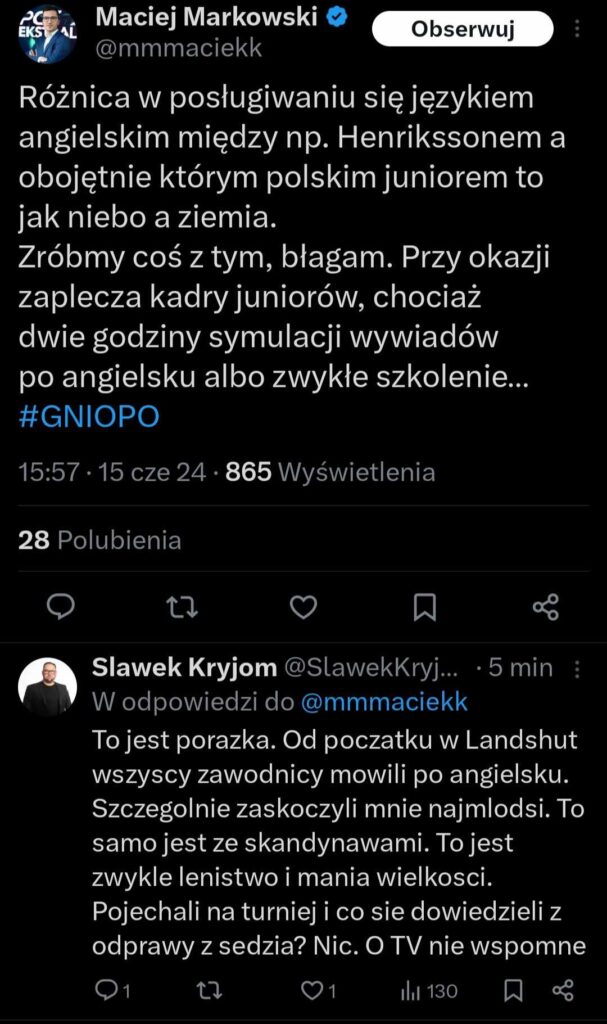The height and width of the screenshot is (1024, 607).
Task: Reply to Maciej Markowski's main tweet
Action: point(62,606)
